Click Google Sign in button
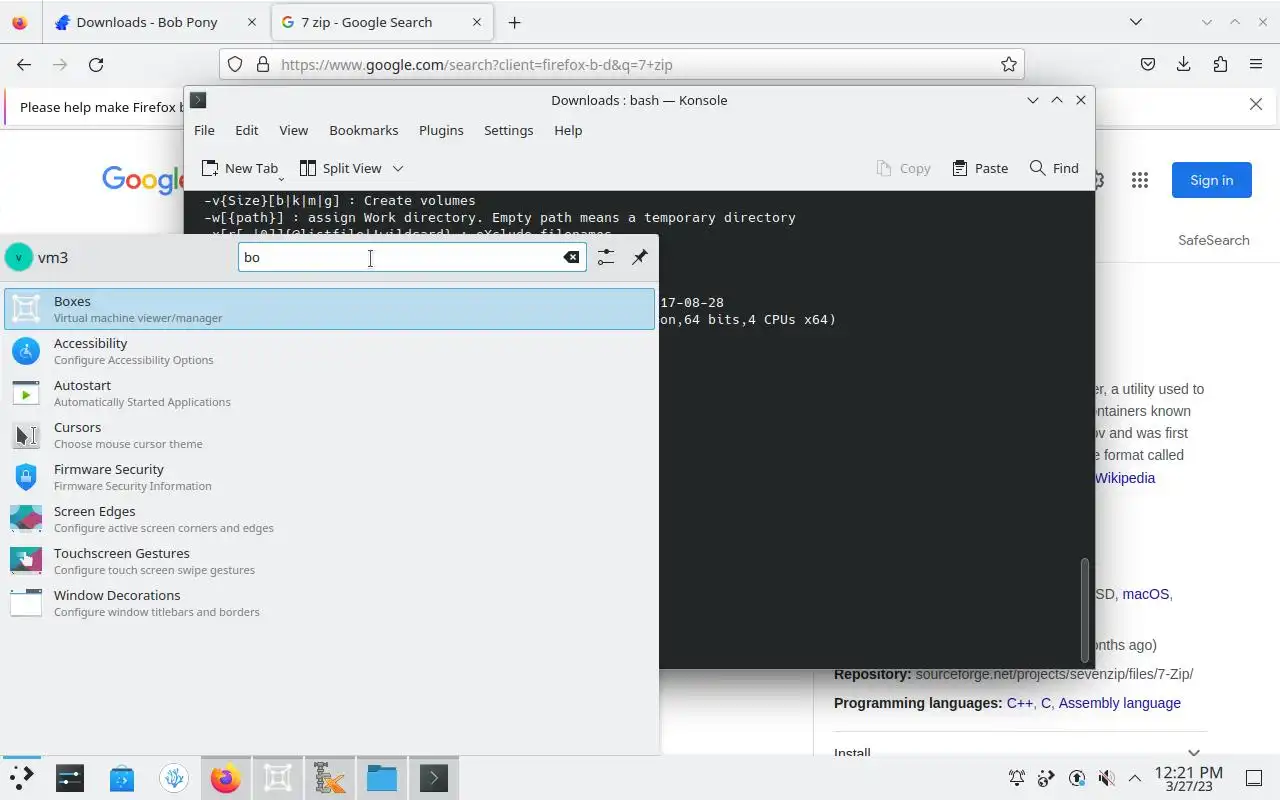Viewport: 1280px width, 800px height. [x=1212, y=180]
